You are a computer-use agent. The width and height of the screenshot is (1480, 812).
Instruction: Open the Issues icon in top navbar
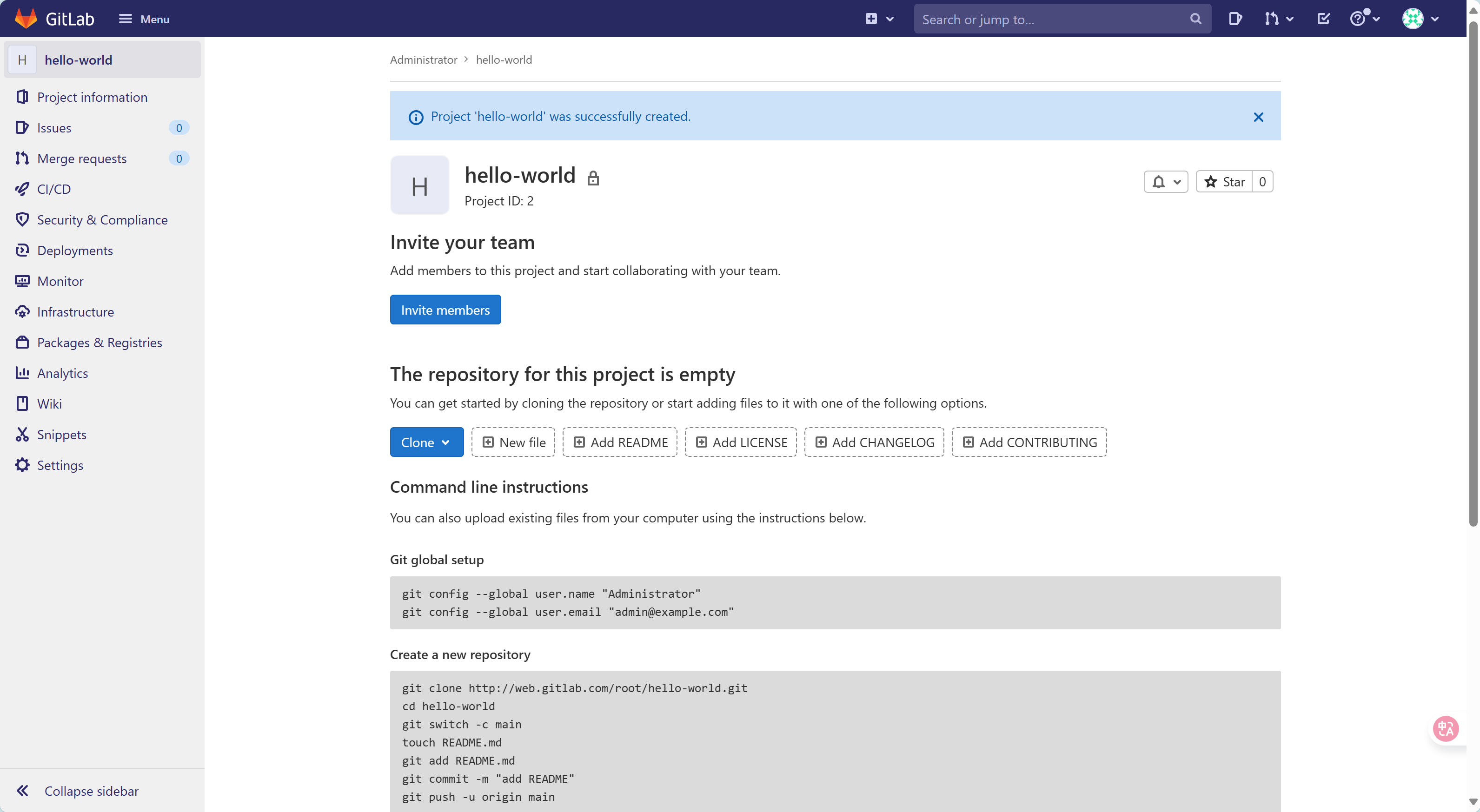[1234, 19]
